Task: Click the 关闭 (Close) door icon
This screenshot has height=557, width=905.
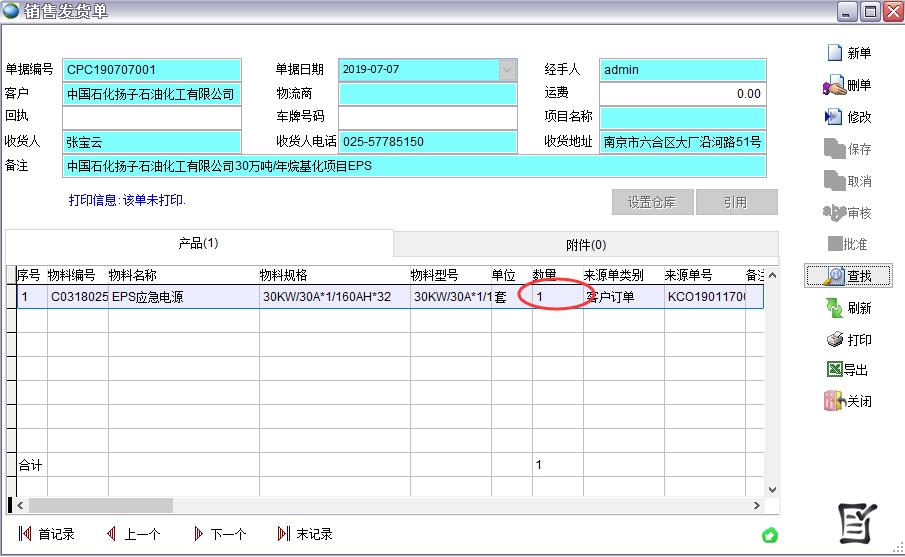Action: 834,401
